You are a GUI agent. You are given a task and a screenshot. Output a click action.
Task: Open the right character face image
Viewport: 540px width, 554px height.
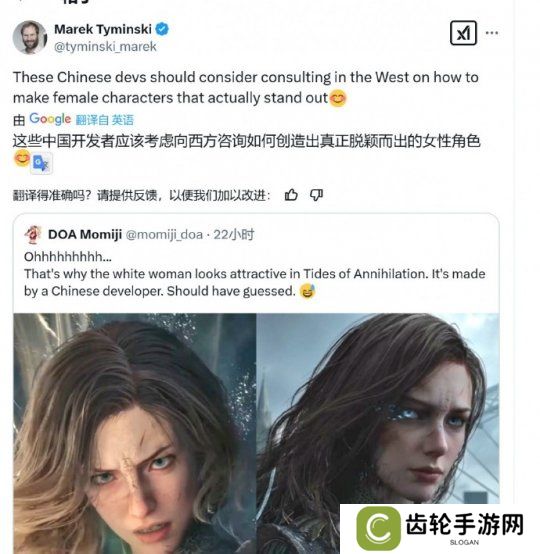[378, 408]
